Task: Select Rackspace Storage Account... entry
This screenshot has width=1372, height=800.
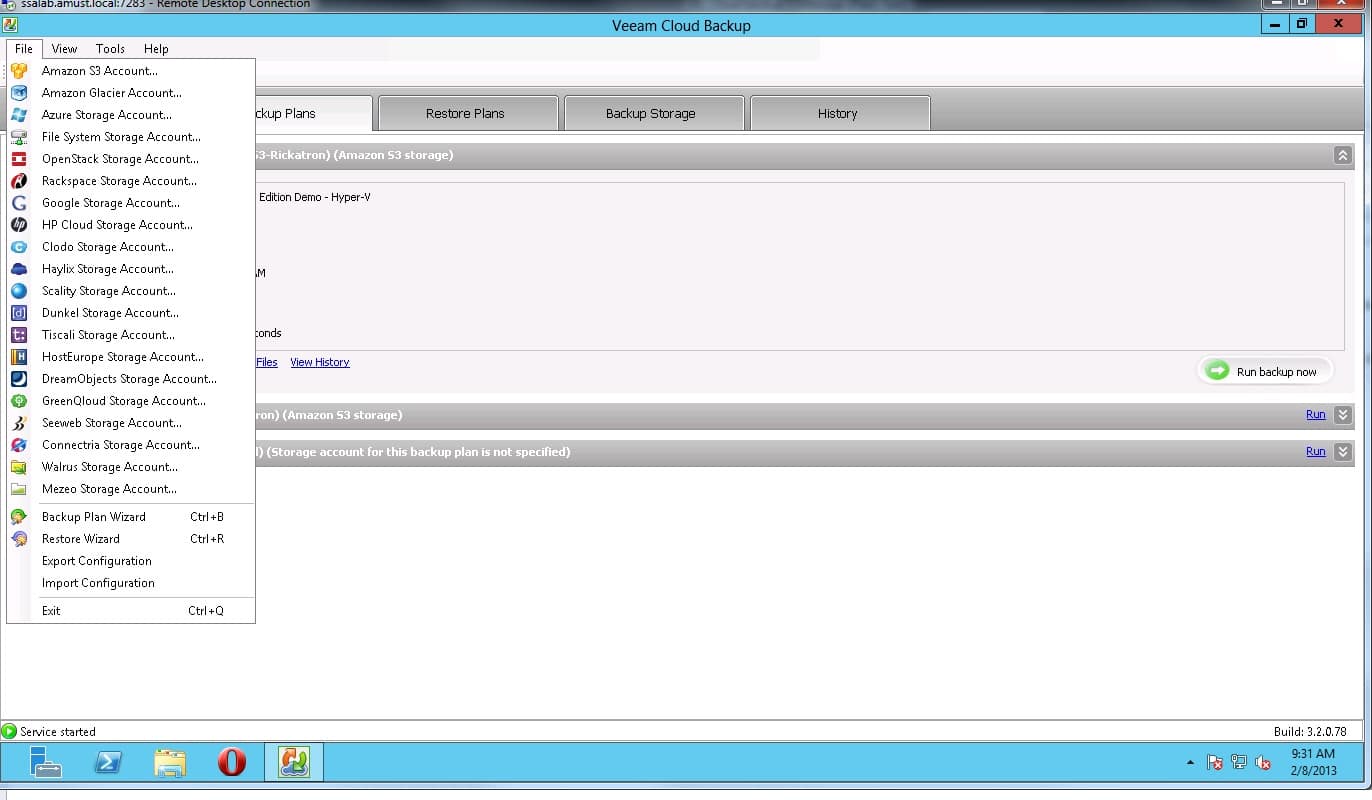Action: [x=131, y=181]
